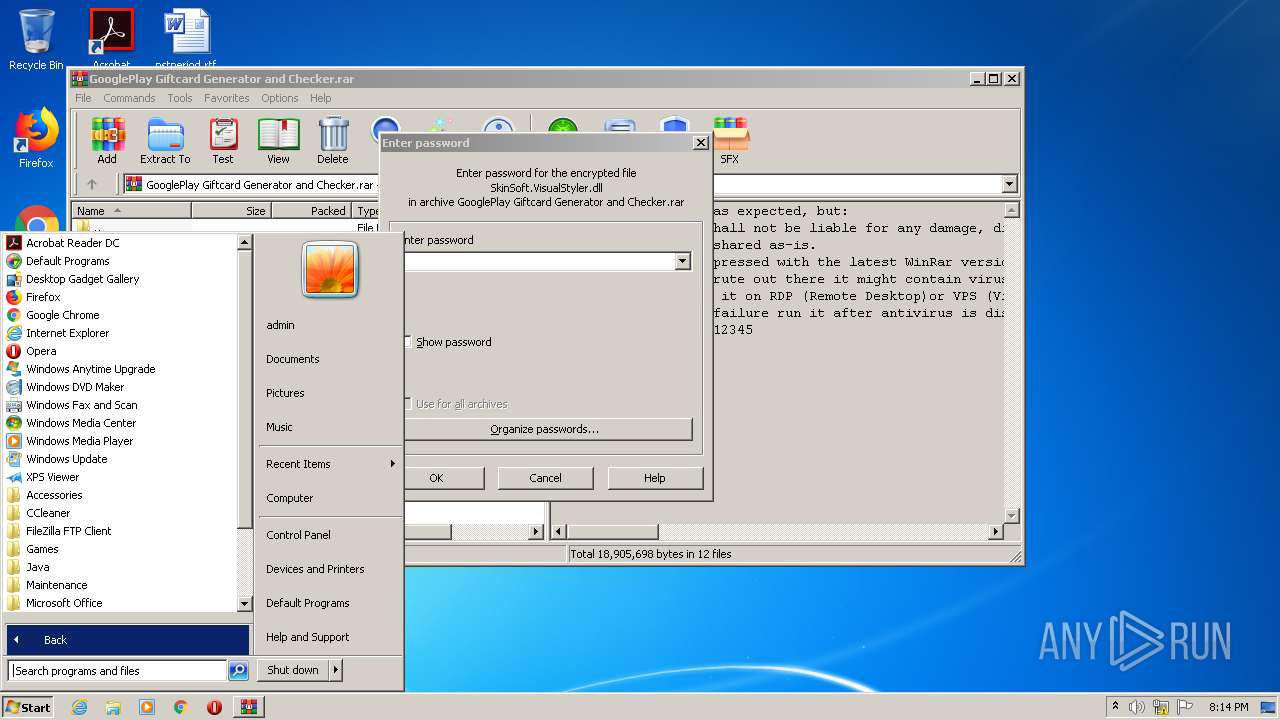Expand the Enter password dropdown arrow
This screenshot has width=1280, height=720.
682,262
